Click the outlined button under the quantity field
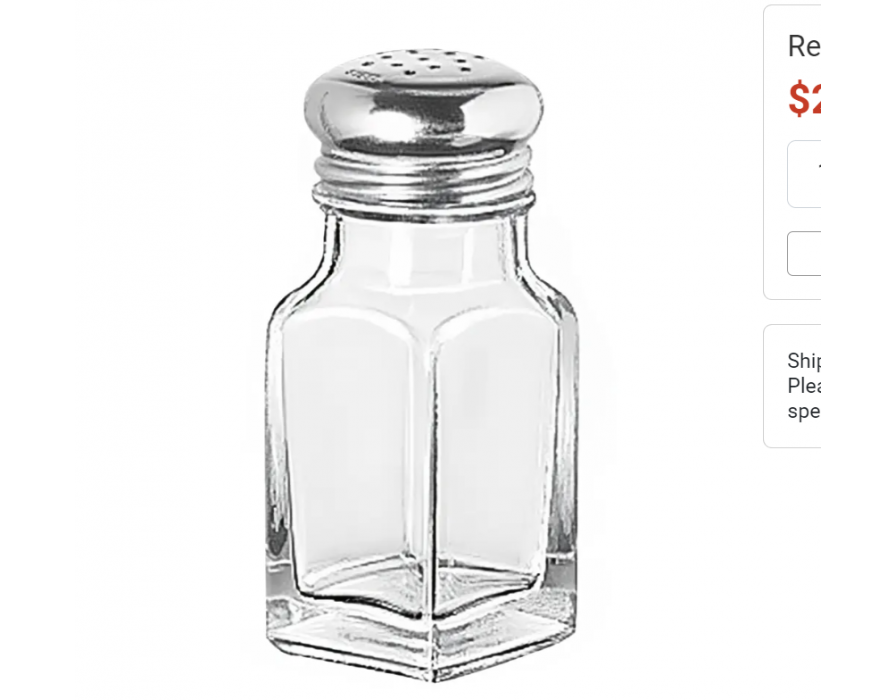Screen dimensions: 896x700 [x=804, y=254]
